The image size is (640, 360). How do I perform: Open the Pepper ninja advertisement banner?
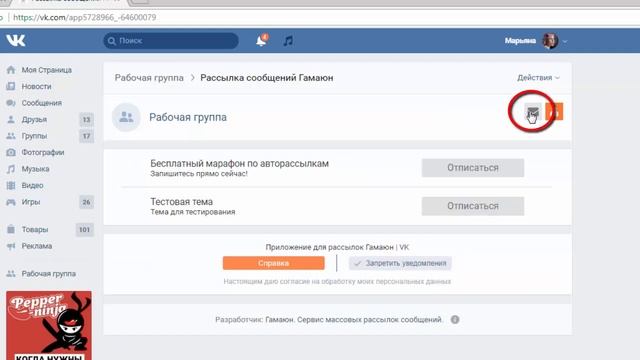click(49, 325)
